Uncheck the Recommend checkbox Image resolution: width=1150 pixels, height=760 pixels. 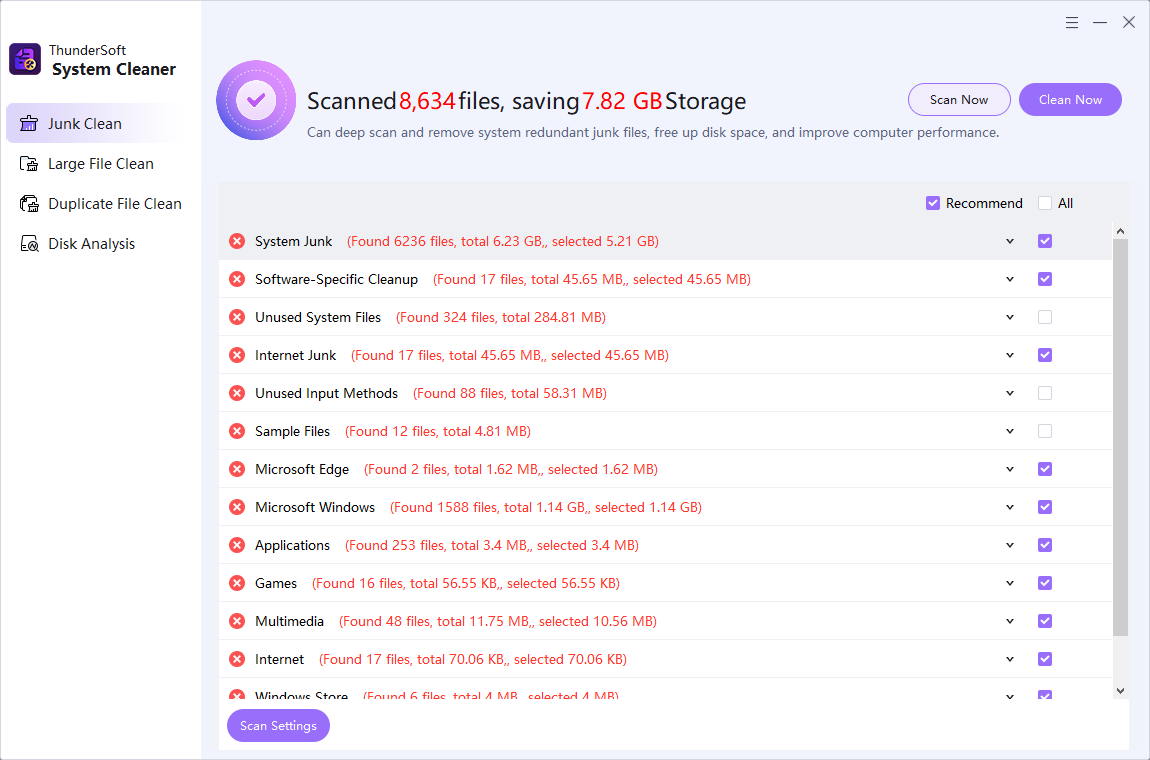pos(933,203)
